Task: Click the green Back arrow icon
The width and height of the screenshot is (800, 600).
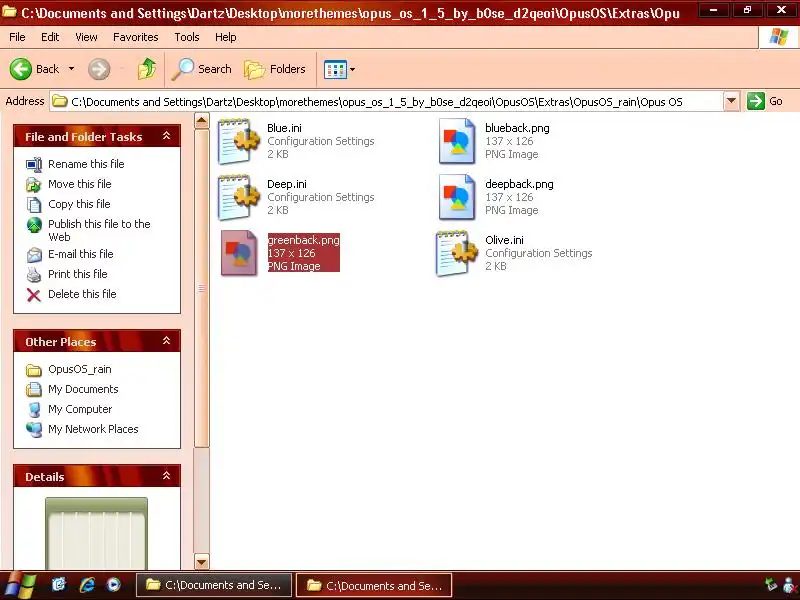Action: pos(20,69)
